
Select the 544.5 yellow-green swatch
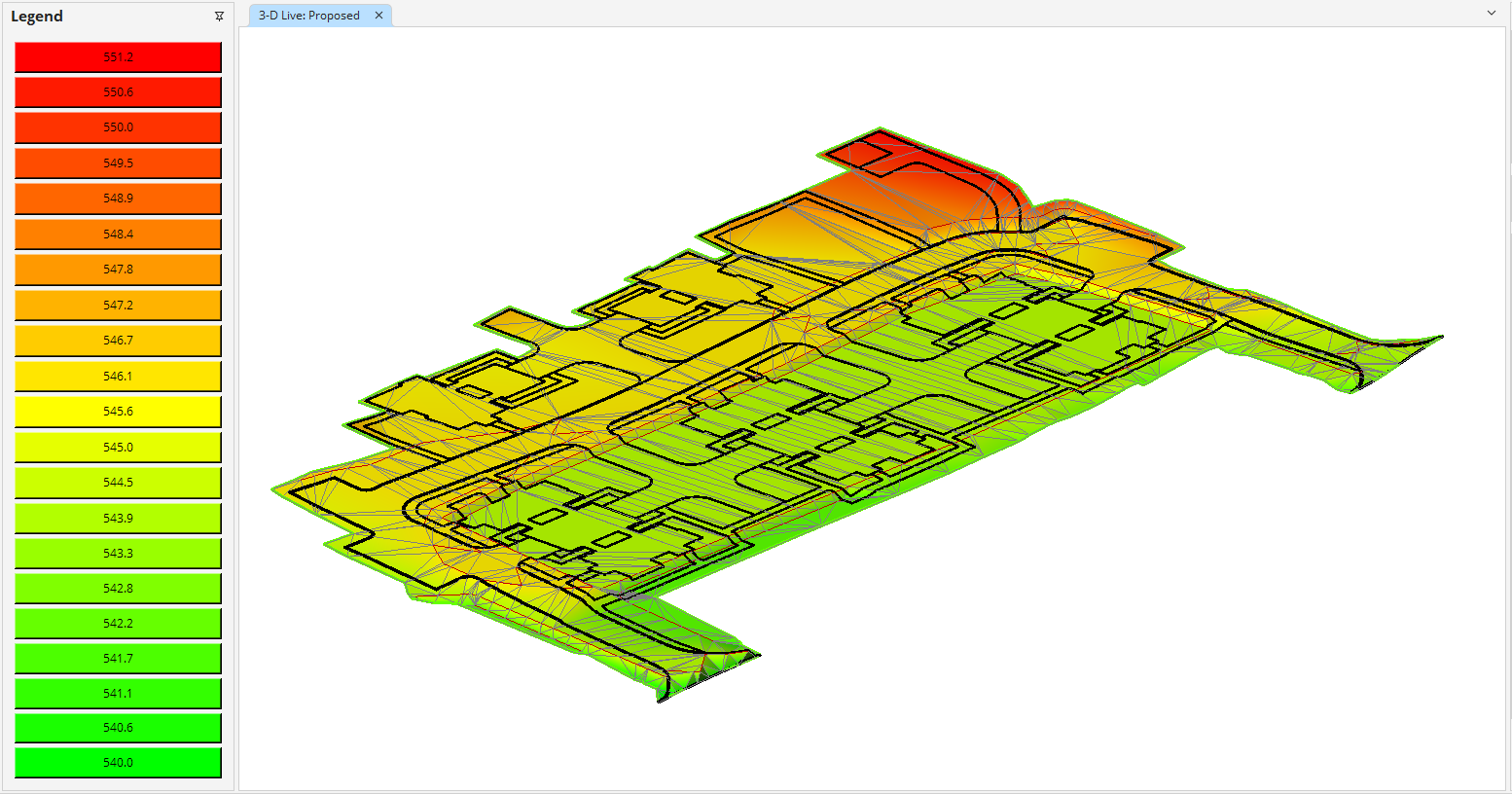click(x=118, y=482)
